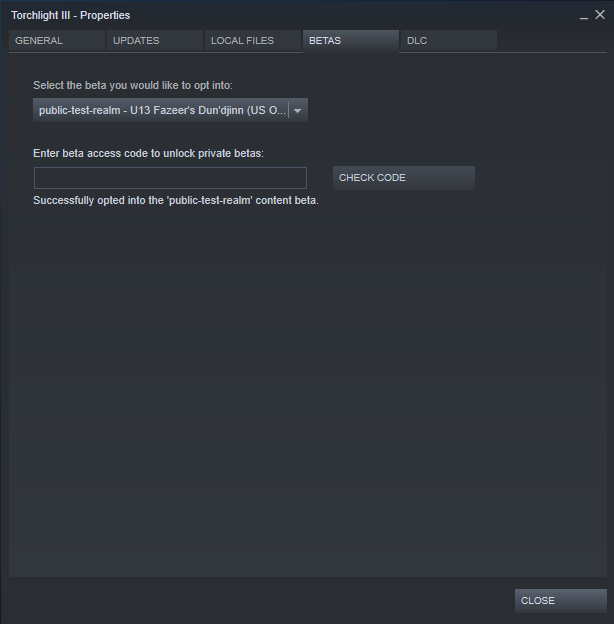
Task: Click the CLOSE button at the bottom
Action: tap(561, 601)
